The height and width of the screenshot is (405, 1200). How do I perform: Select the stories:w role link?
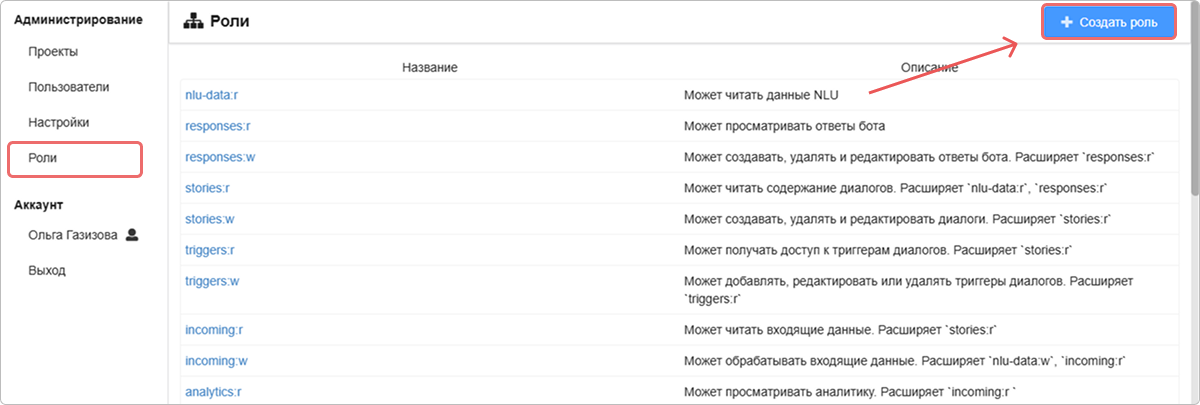point(209,218)
